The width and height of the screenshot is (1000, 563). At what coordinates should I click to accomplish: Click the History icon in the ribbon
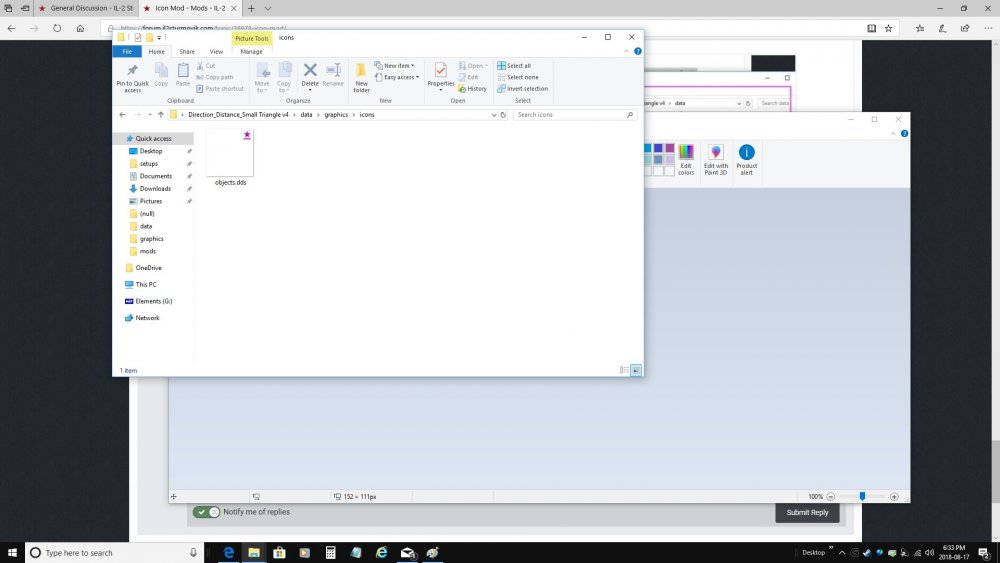click(x=473, y=88)
